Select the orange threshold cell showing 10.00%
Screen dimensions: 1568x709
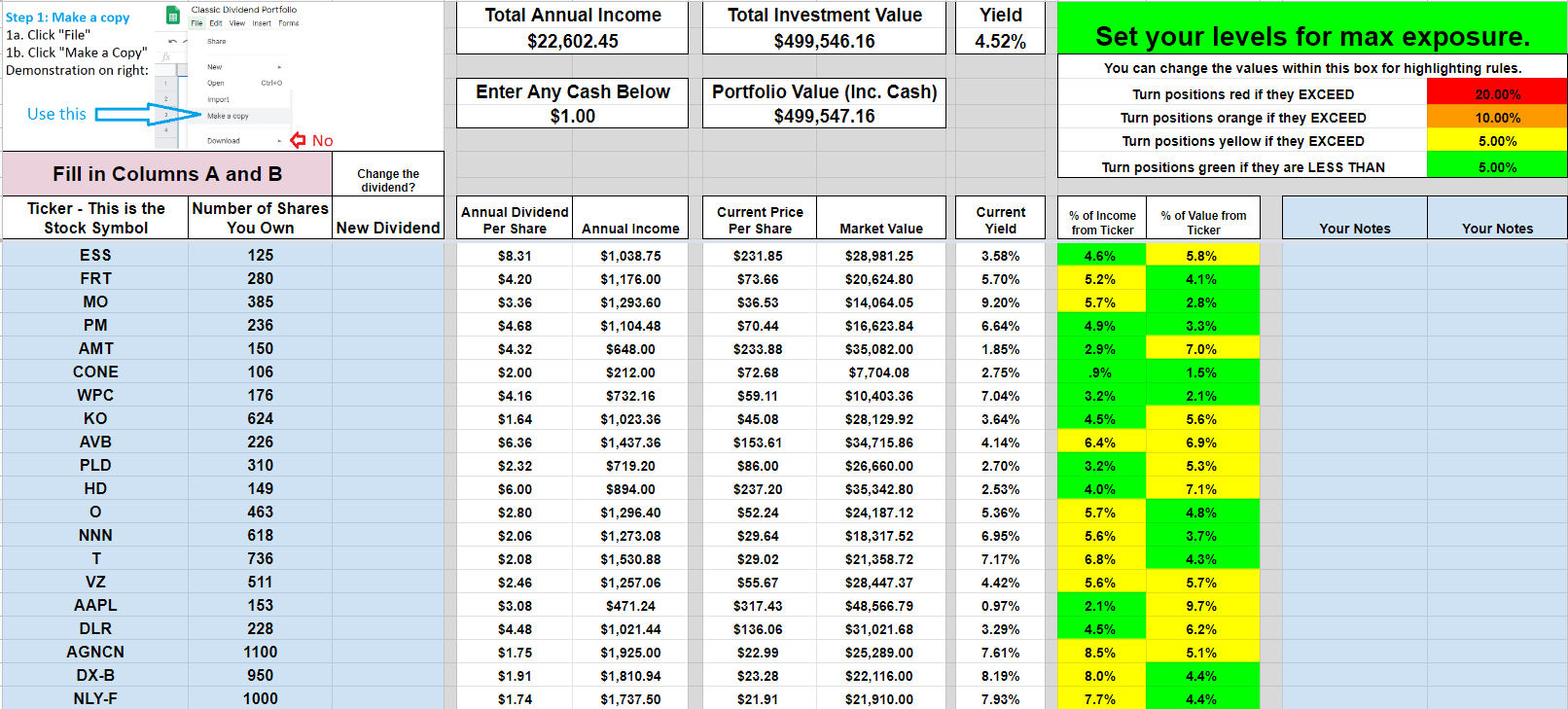[1497, 118]
